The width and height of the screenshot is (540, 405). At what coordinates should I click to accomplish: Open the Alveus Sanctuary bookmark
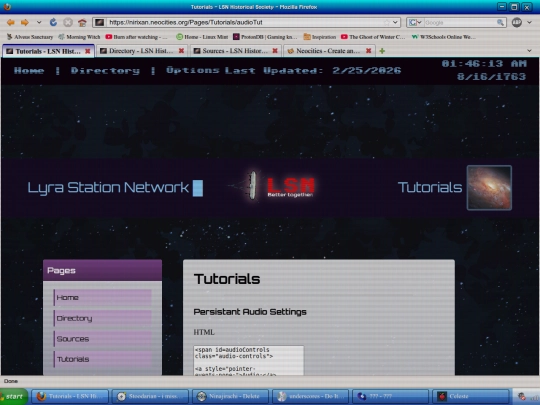click(x=30, y=37)
